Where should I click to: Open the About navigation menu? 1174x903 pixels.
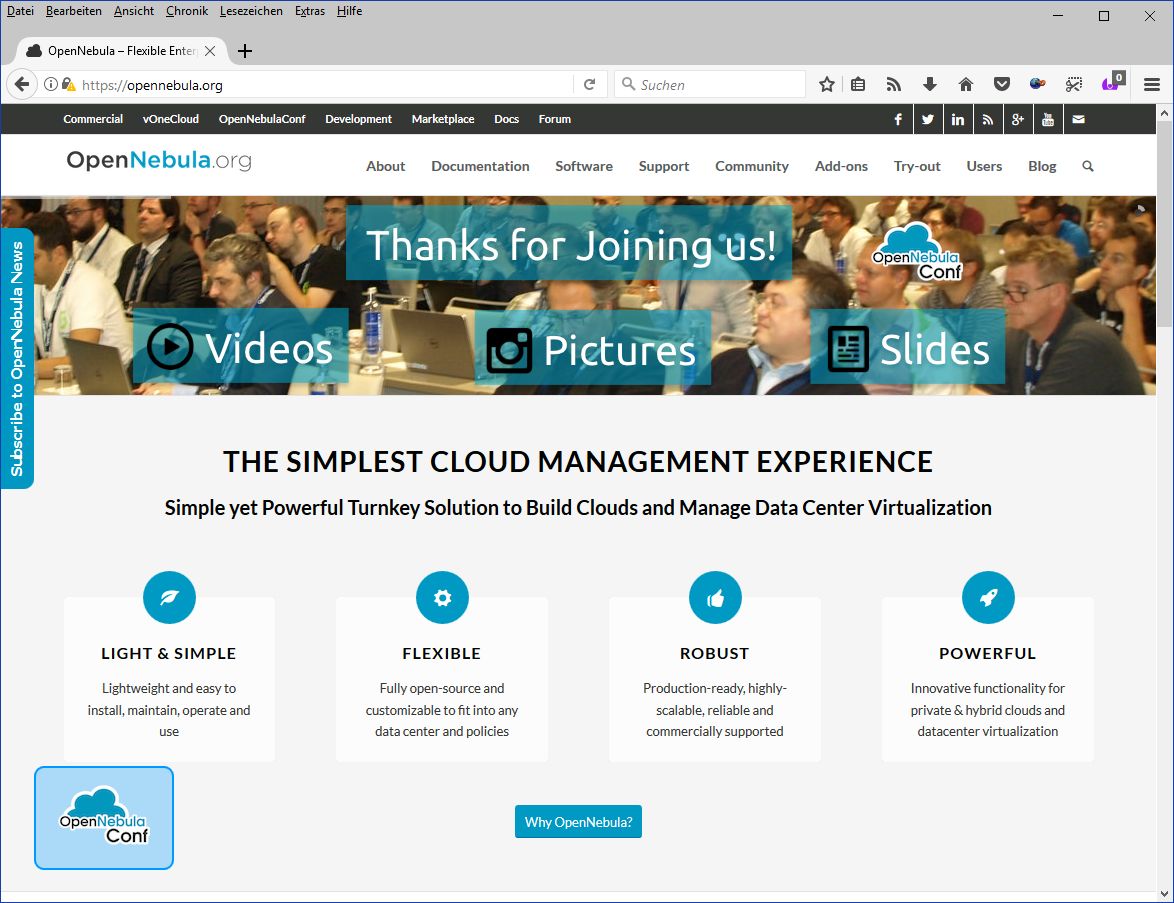(386, 166)
